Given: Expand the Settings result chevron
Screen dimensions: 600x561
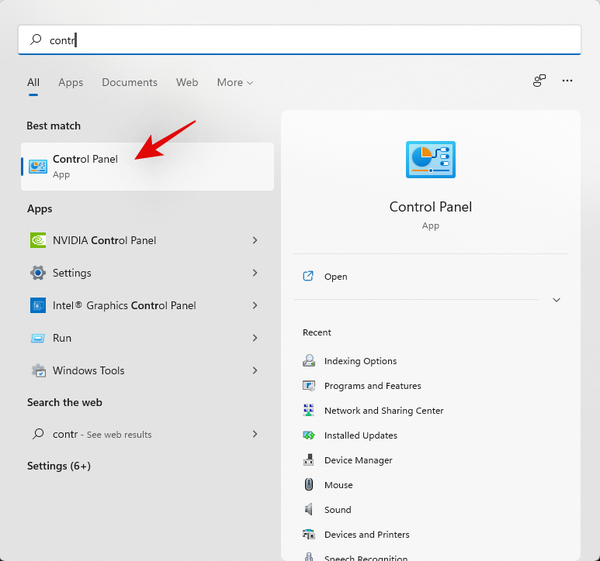Looking at the screenshot, I should 255,273.
